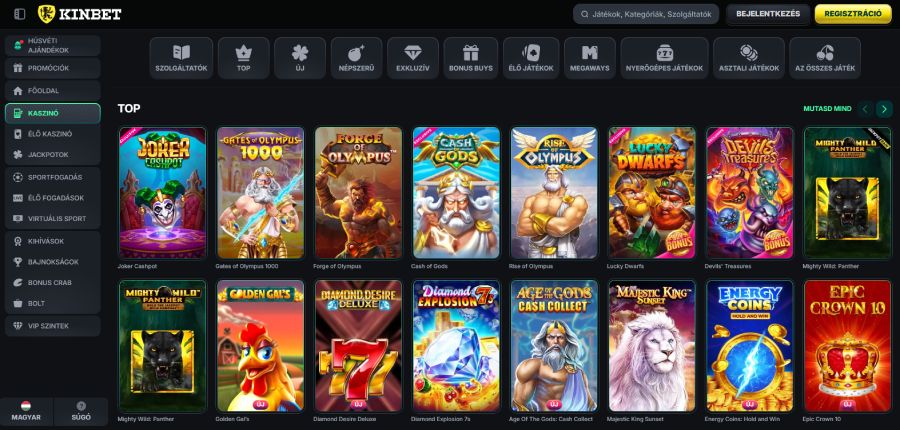The width and height of the screenshot is (900, 430).
Task: Choose the Népszerű bomb category
Action: pyautogui.click(x=354, y=58)
